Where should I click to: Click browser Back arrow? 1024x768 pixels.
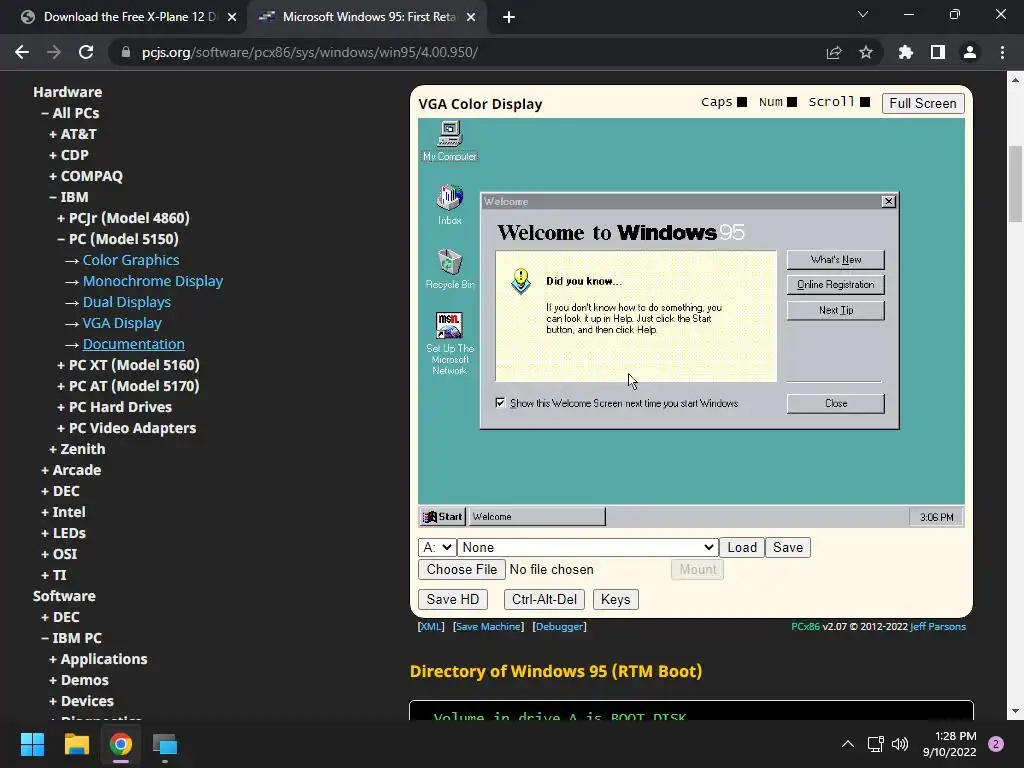click(22, 52)
